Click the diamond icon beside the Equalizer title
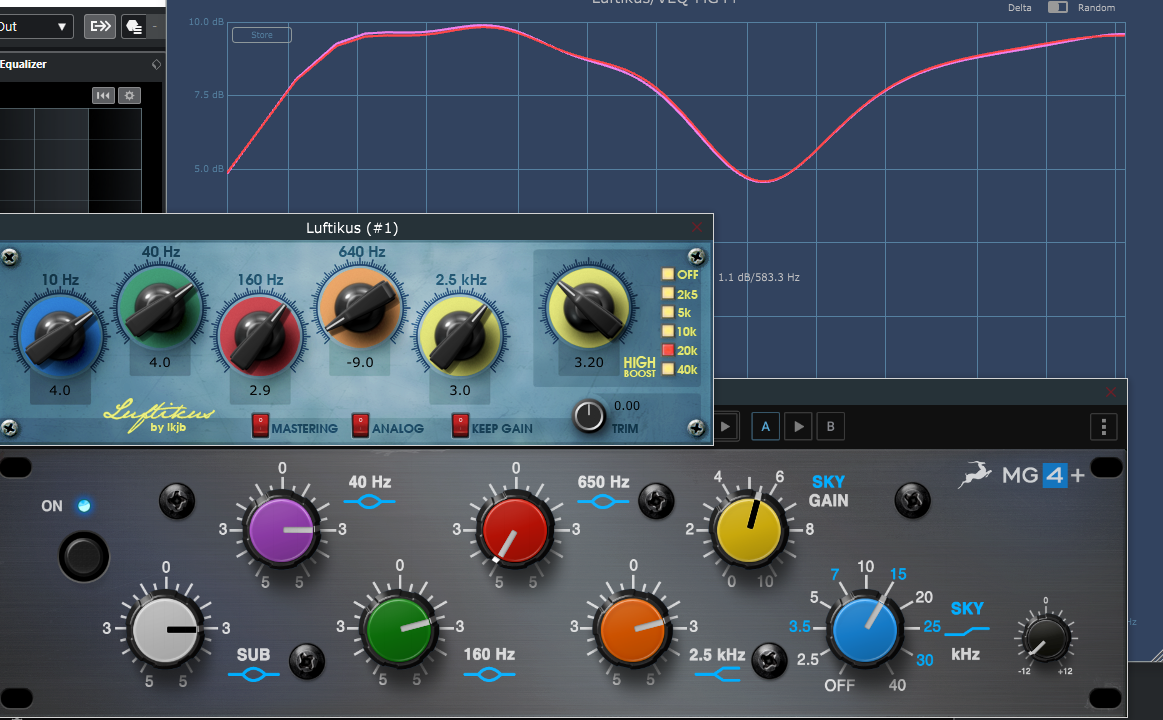 click(x=157, y=65)
